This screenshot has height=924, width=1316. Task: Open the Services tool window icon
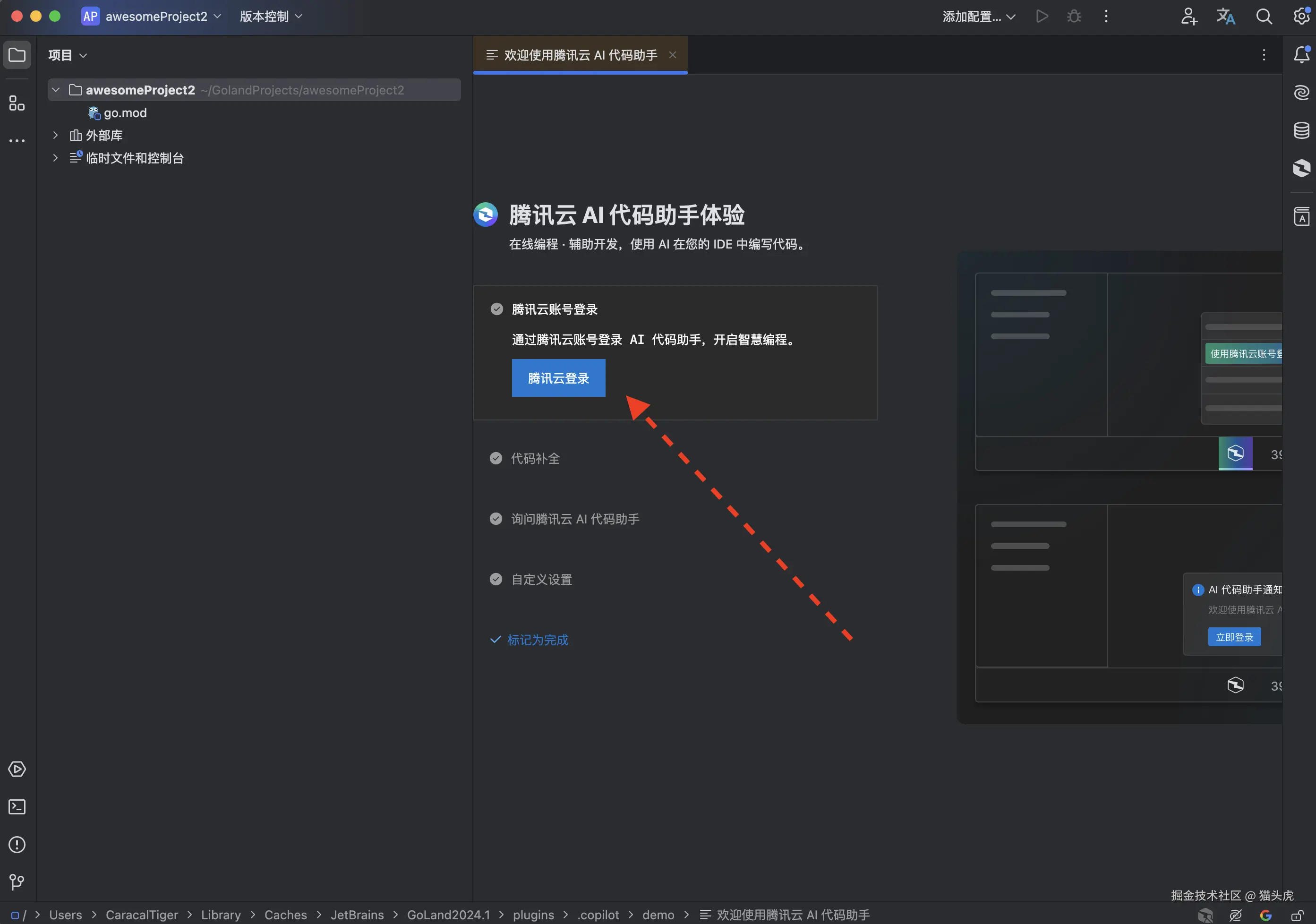(x=17, y=769)
